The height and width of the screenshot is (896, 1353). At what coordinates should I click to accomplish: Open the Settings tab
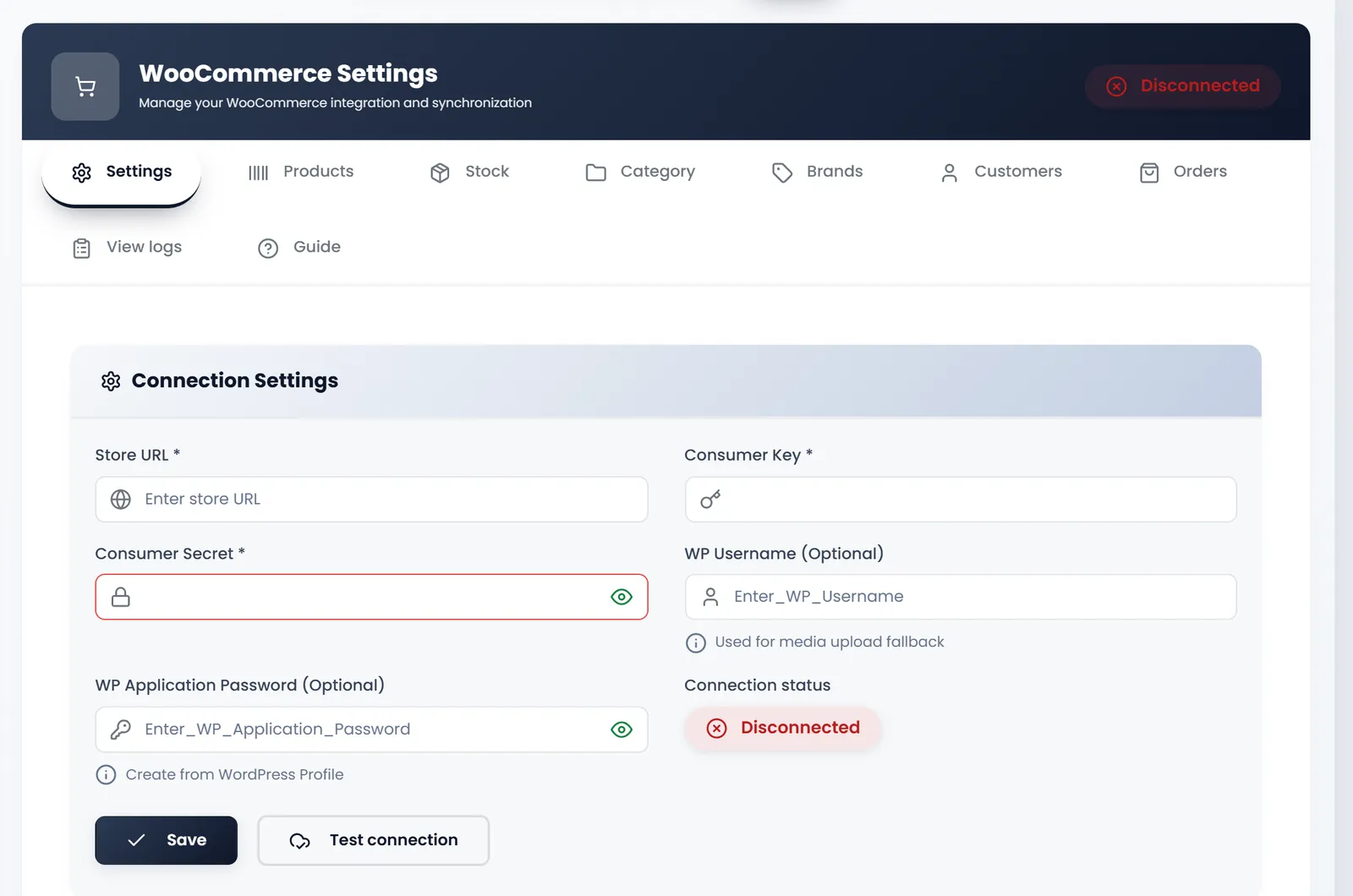121,172
